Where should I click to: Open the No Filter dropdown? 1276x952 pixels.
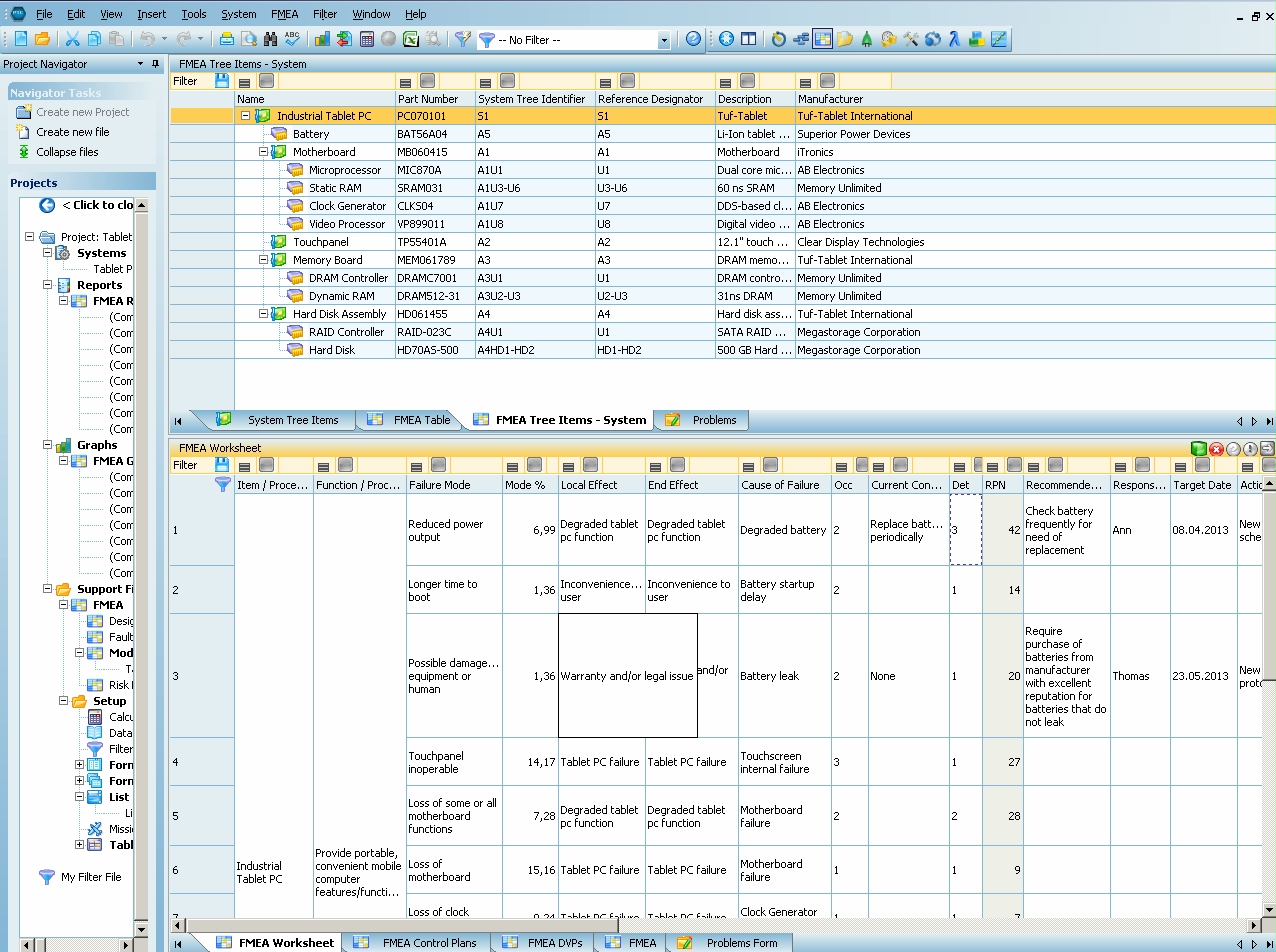[663, 40]
